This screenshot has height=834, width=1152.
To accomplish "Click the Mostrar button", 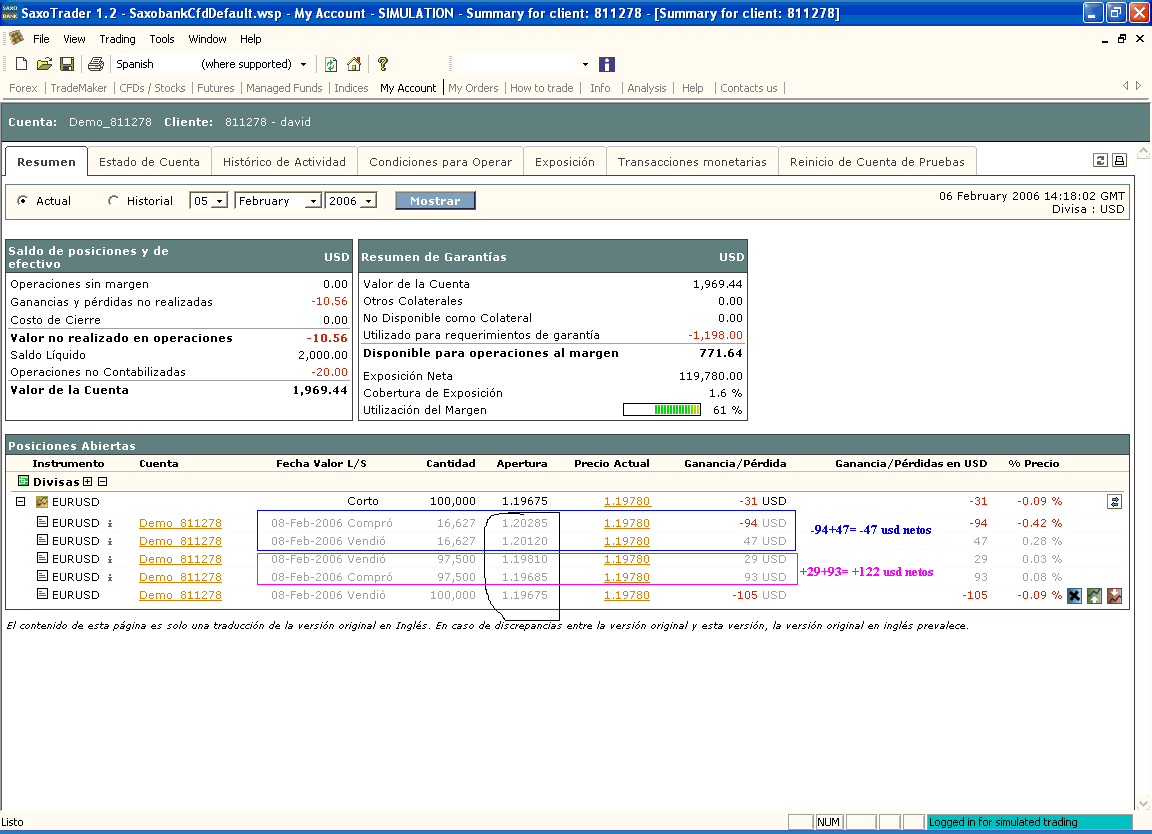I will point(435,201).
